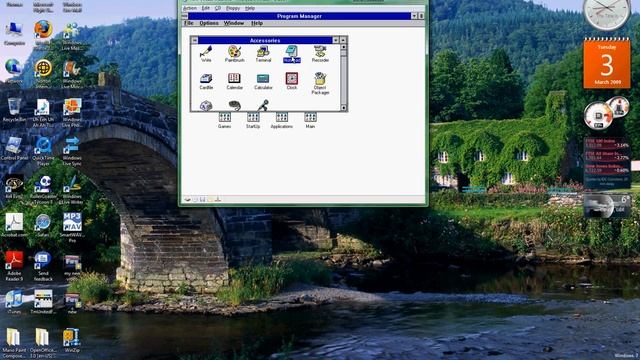
Task: Click the Accessories window title bar
Action: click(x=265, y=40)
